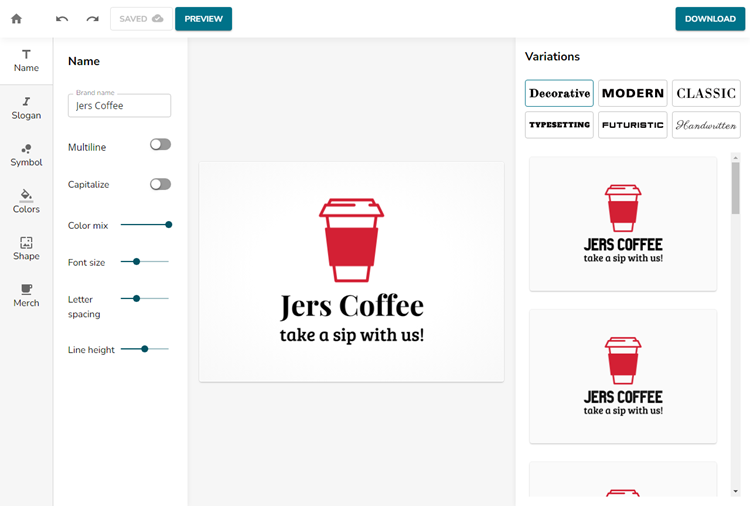Image resolution: width=750 pixels, height=506 pixels.
Task: Open the Symbol panel tab
Action: [x=26, y=155]
